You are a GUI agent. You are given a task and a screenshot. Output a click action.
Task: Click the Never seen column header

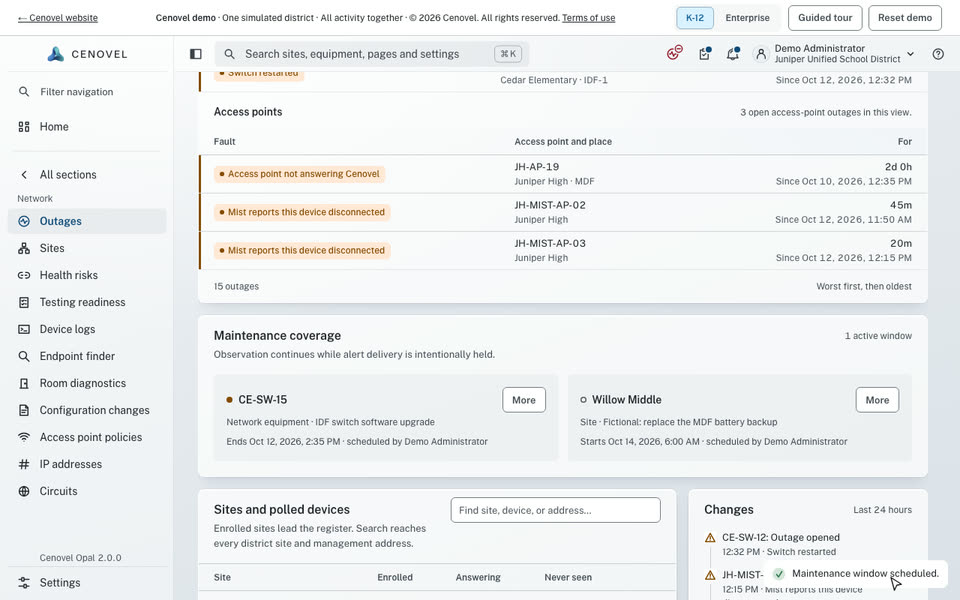pos(568,577)
